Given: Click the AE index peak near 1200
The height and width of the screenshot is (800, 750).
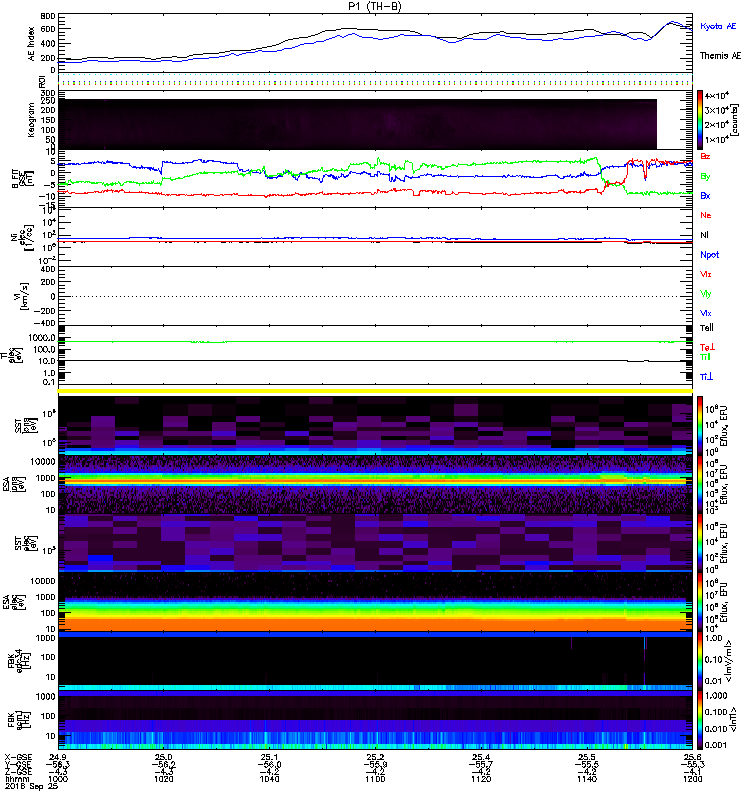Looking at the screenshot, I should coord(672,23).
